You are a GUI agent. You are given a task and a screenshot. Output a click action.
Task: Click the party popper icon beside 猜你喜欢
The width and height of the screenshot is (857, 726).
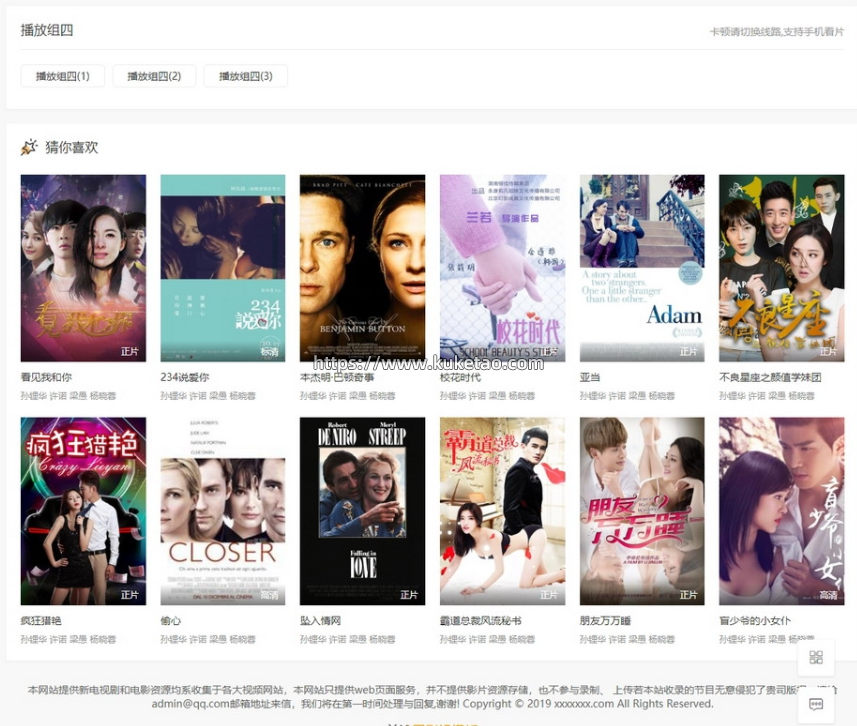(29, 147)
